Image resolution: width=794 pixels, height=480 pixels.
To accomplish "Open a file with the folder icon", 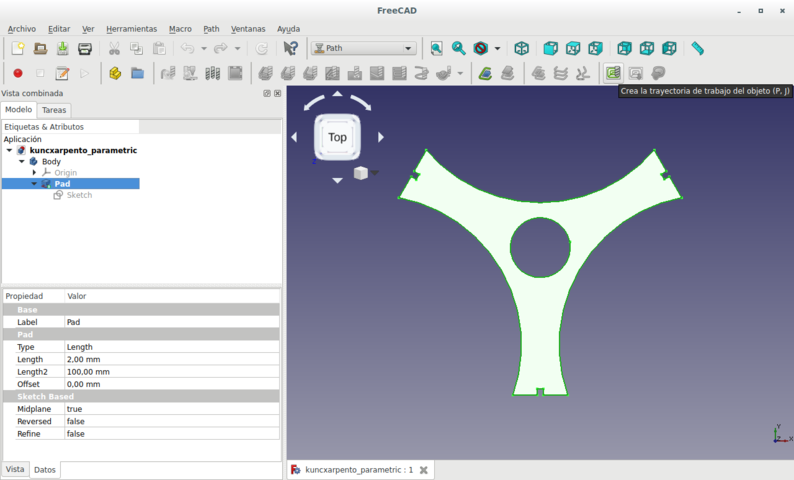I will (41, 49).
